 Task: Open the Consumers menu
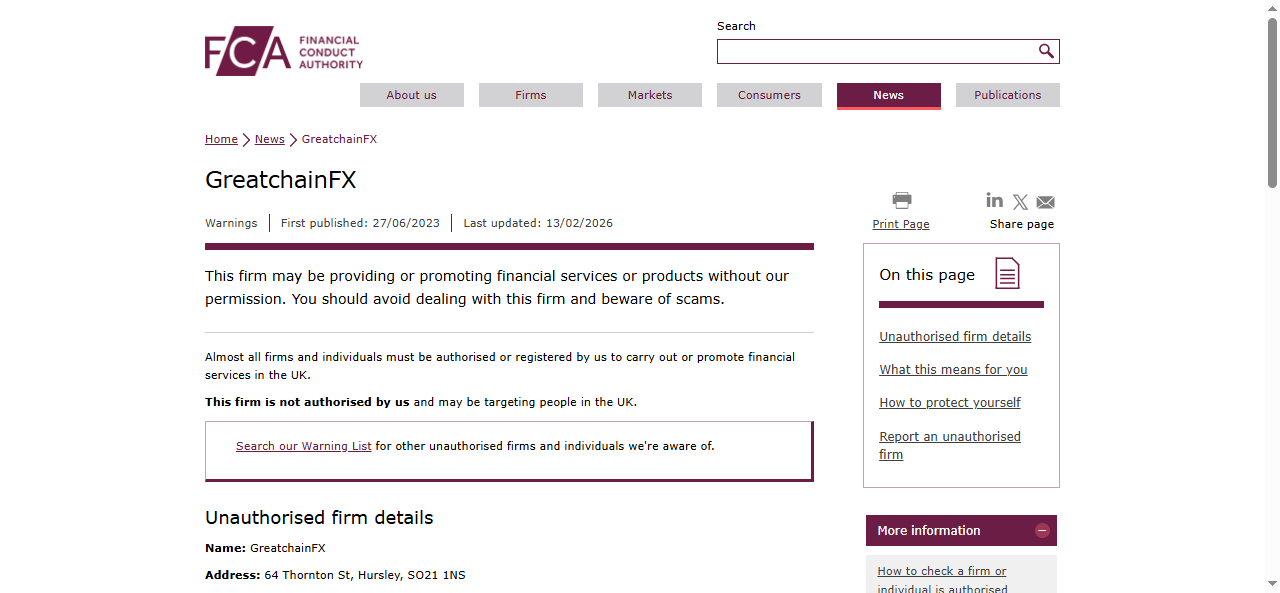pyautogui.click(x=769, y=95)
